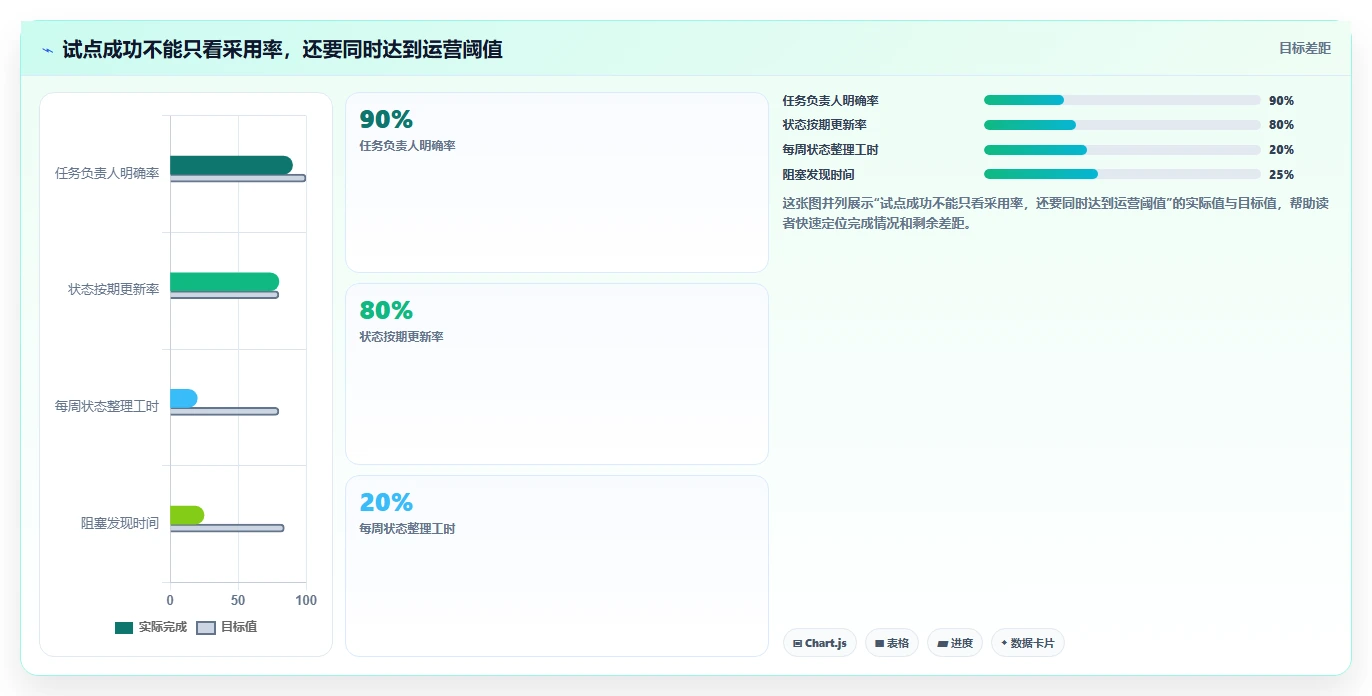Click the description paragraph starting 这张图并列展示
Viewport: 1372px width, 696px height.
1055,213
